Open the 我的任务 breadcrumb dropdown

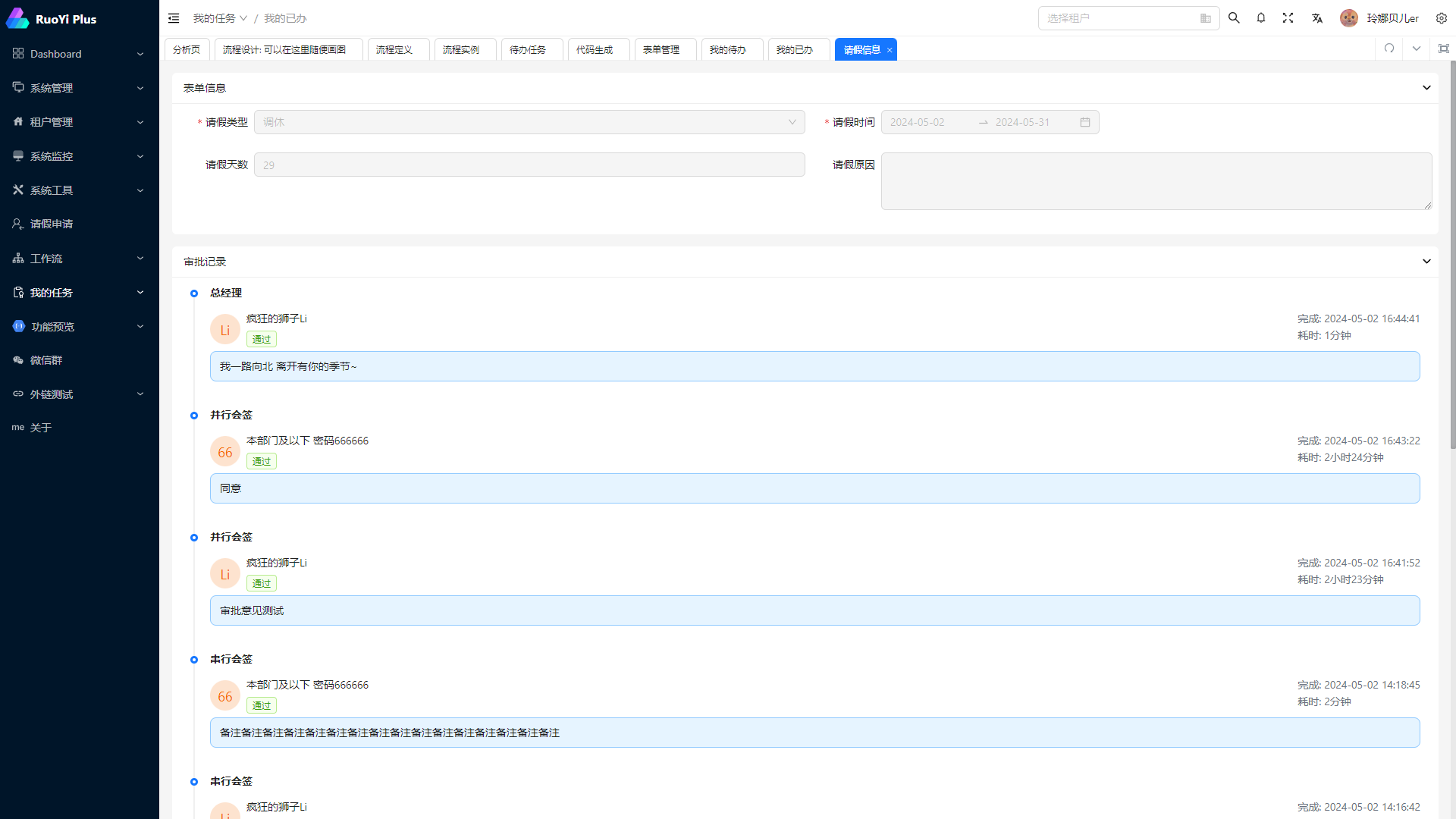pyautogui.click(x=220, y=18)
